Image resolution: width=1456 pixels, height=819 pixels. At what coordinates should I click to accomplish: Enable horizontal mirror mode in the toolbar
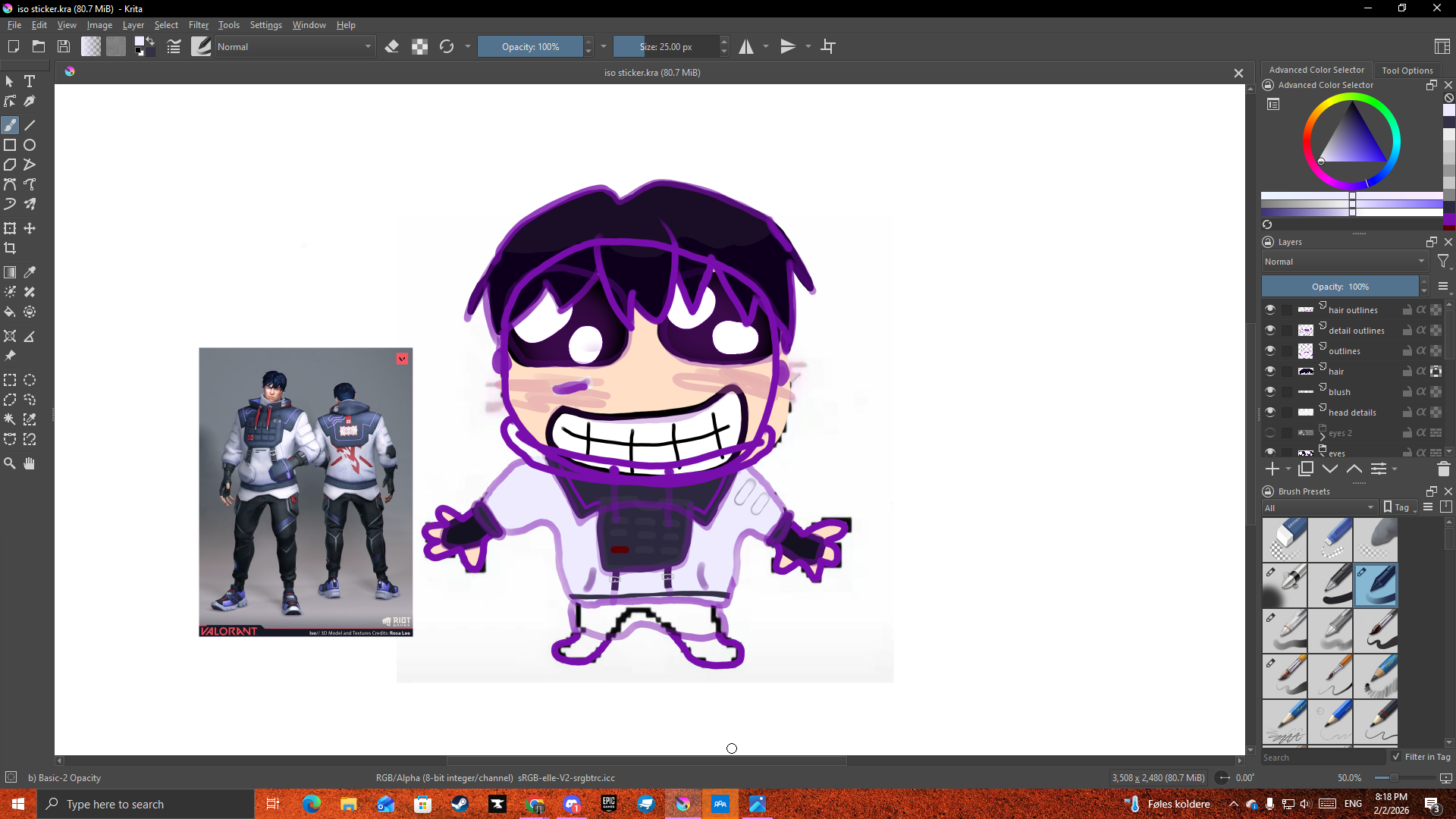[x=747, y=46]
